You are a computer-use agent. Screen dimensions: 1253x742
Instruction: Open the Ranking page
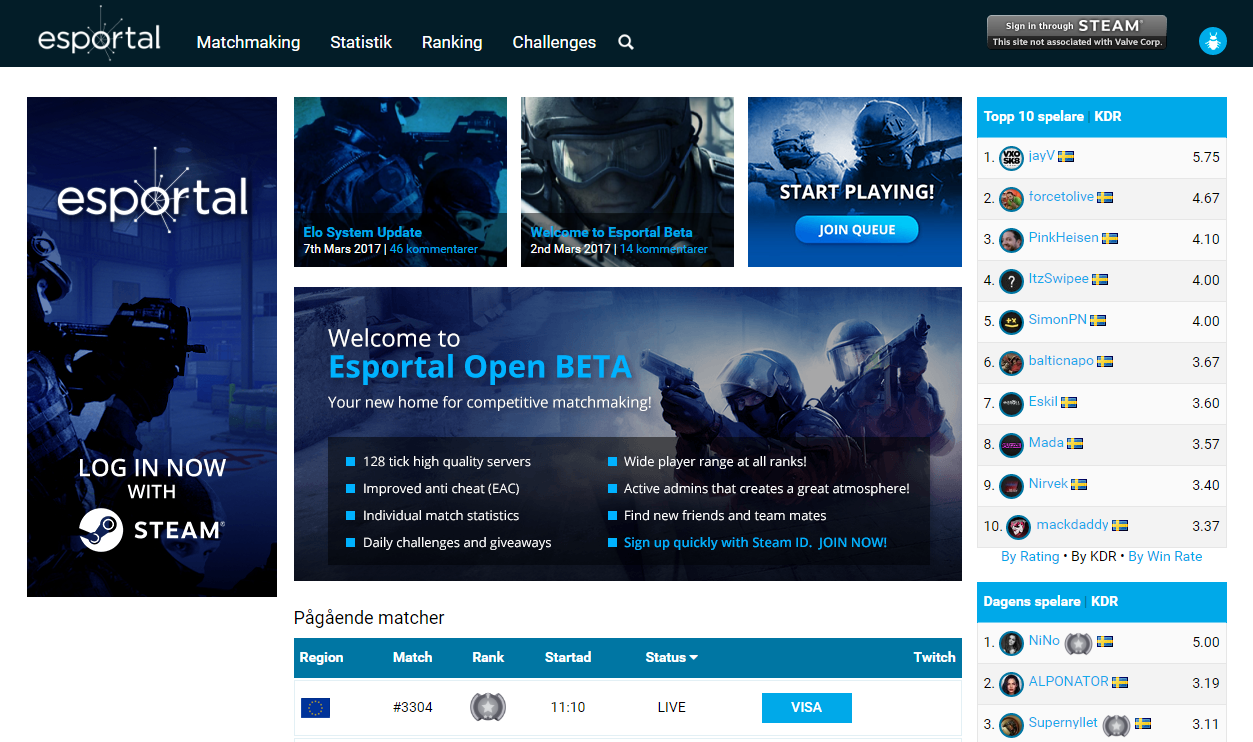click(x=452, y=42)
